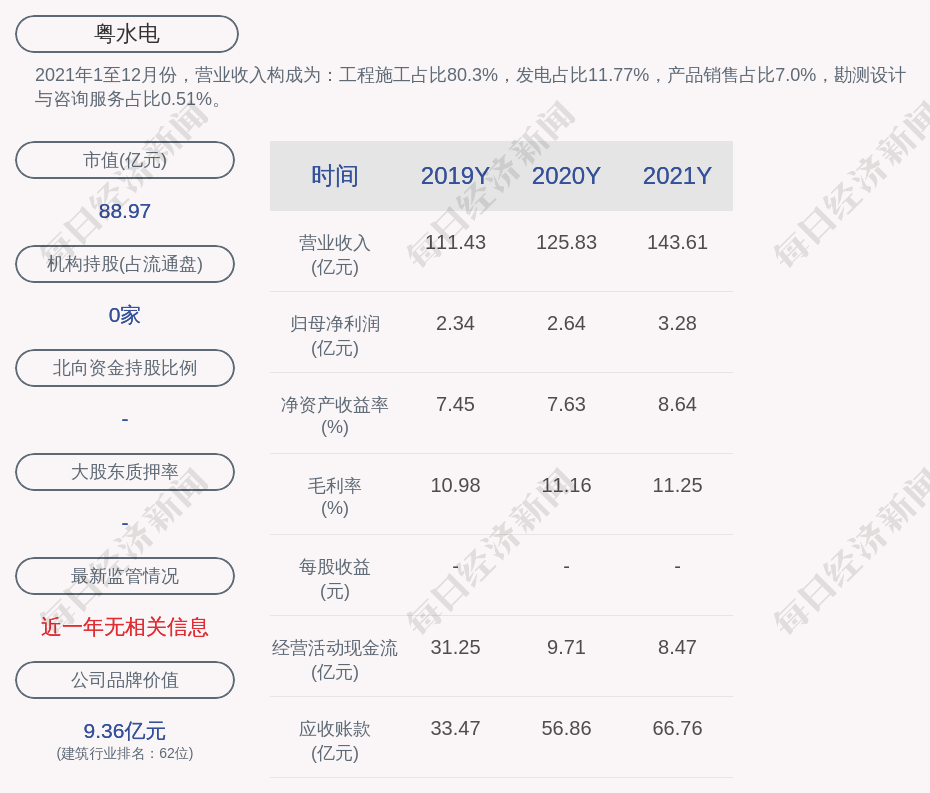Viewport: 930px width, 793px height.
Task: Click revenue value 111.43
Action: (455, 242)
